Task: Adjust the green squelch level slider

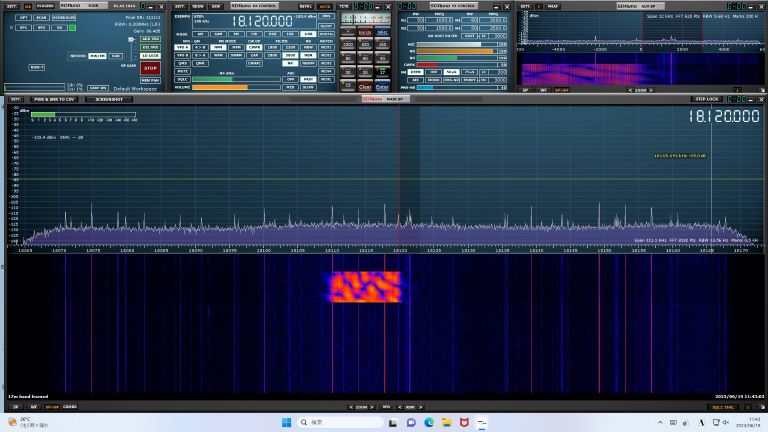Action: [236, 79]
